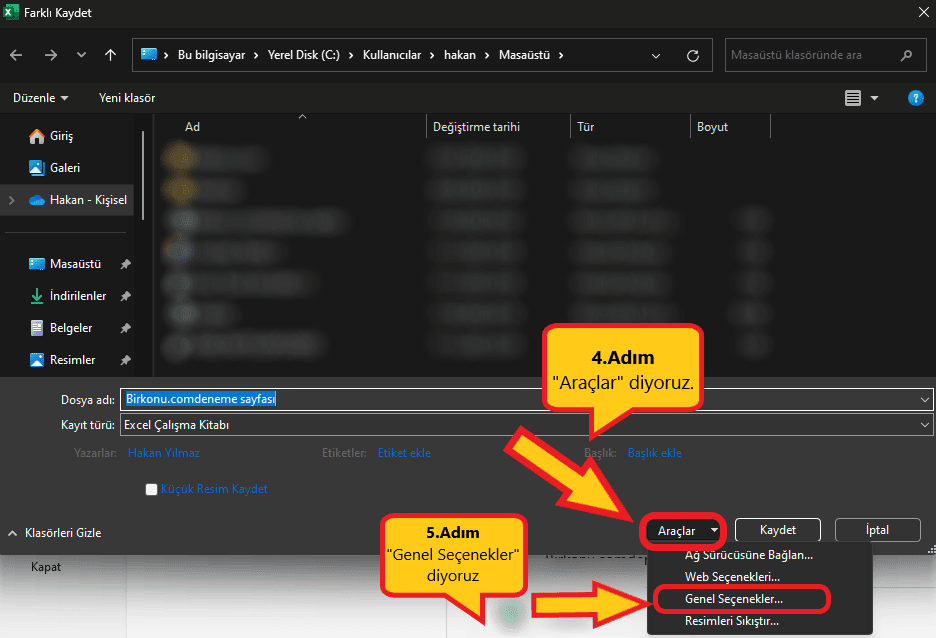Open İndirilenler folder in sidebar
Viewport: 936px width, 638px height.
click(77, 296)
